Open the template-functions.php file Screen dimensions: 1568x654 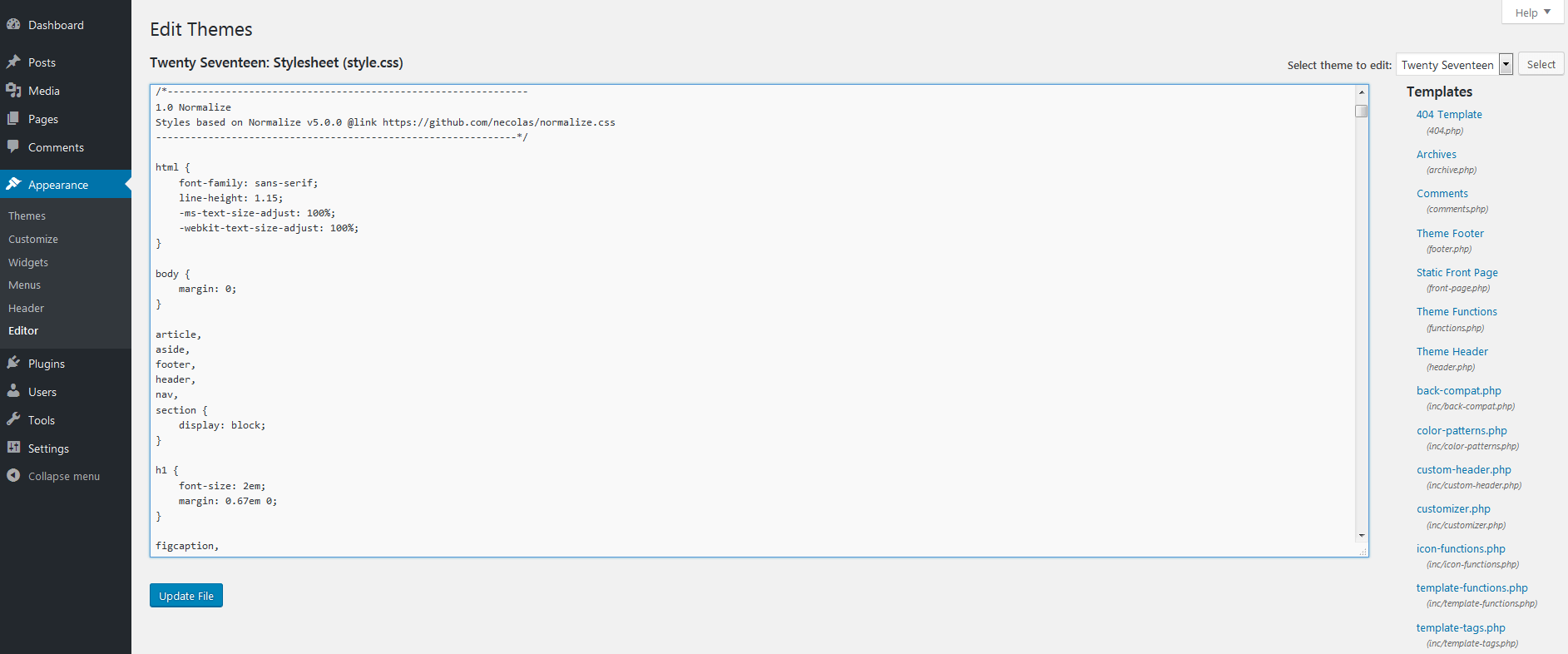(x=1472, y=587)
